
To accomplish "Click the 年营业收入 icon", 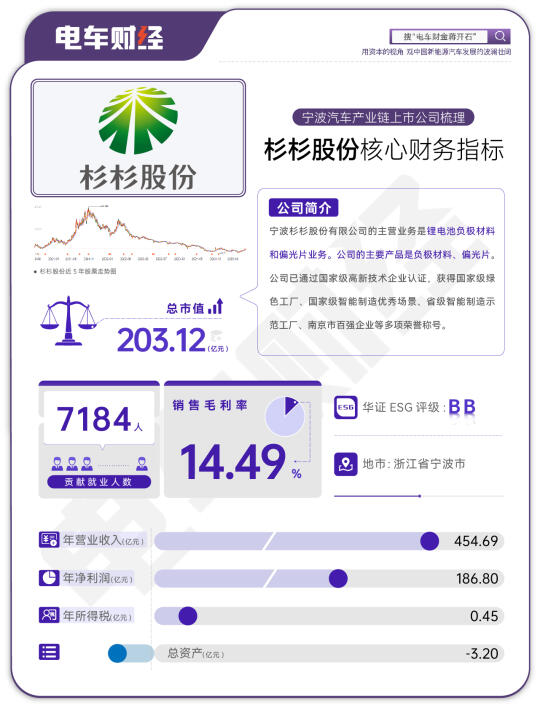I will (49, 540).
